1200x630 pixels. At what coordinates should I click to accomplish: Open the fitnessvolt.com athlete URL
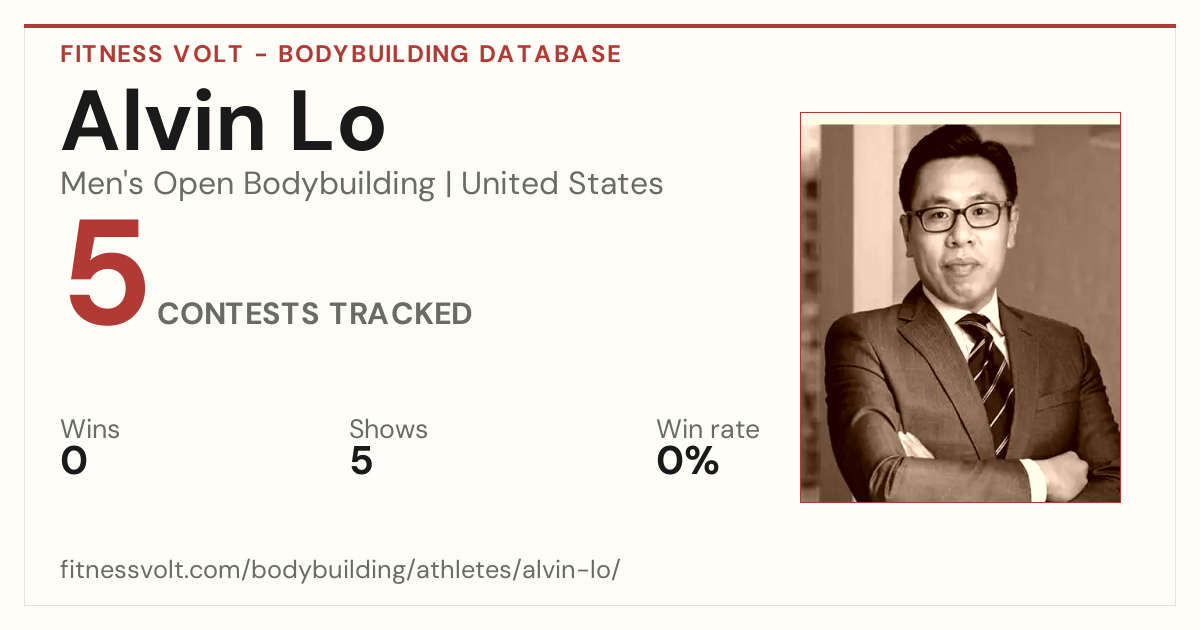coord(341,570)
